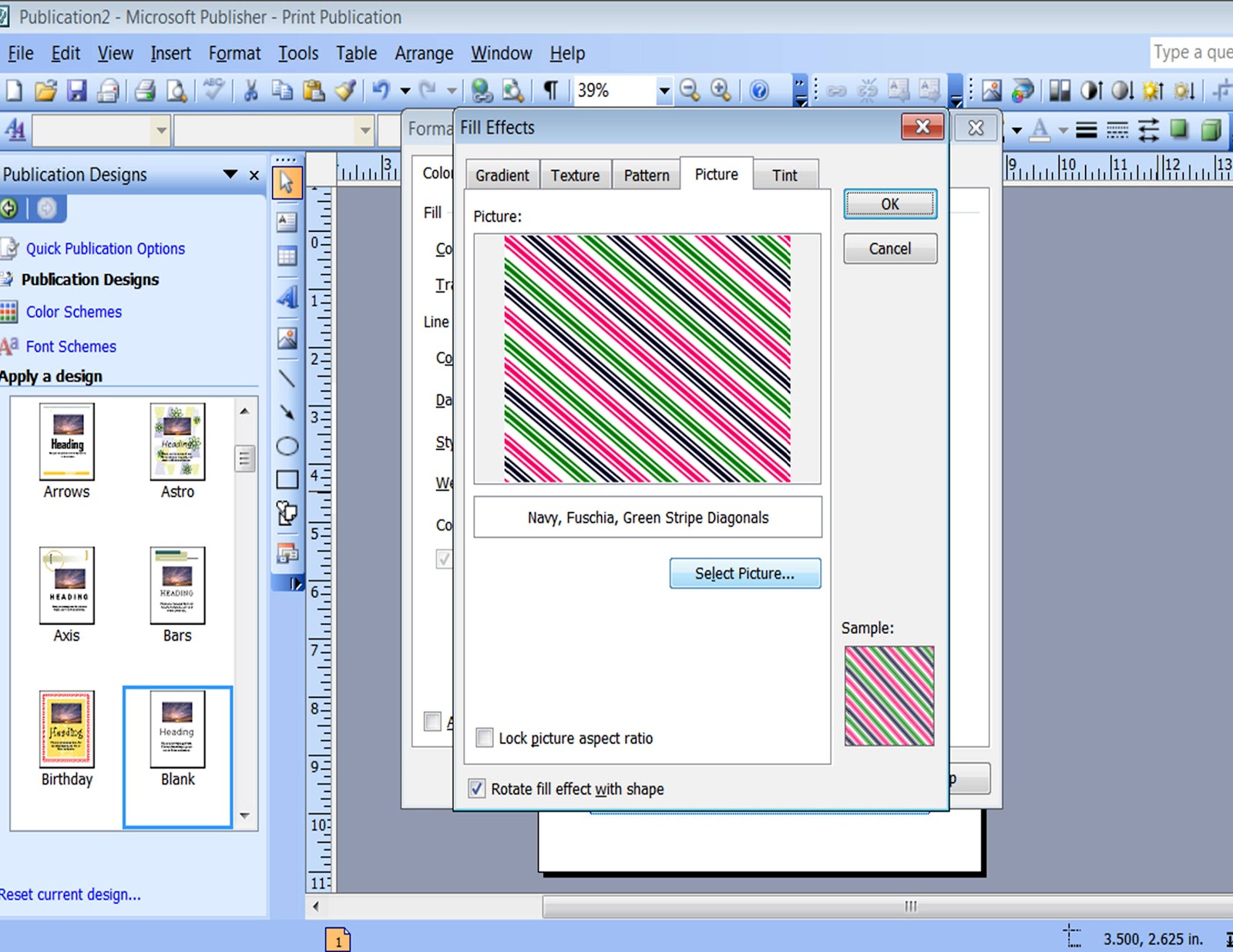
Task: Select the Oval tool
Action: tap(287, 444)
